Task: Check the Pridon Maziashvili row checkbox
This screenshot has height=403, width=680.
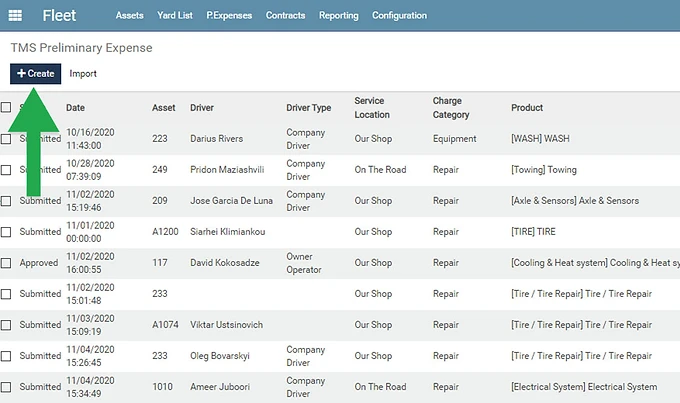Action: click(6, 170)
